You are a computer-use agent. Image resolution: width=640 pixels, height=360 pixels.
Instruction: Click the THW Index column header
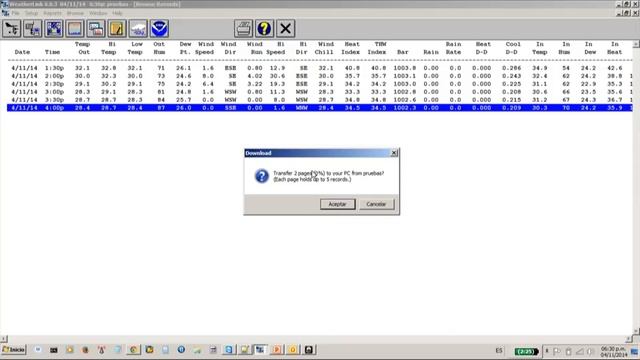pos(378,48)
